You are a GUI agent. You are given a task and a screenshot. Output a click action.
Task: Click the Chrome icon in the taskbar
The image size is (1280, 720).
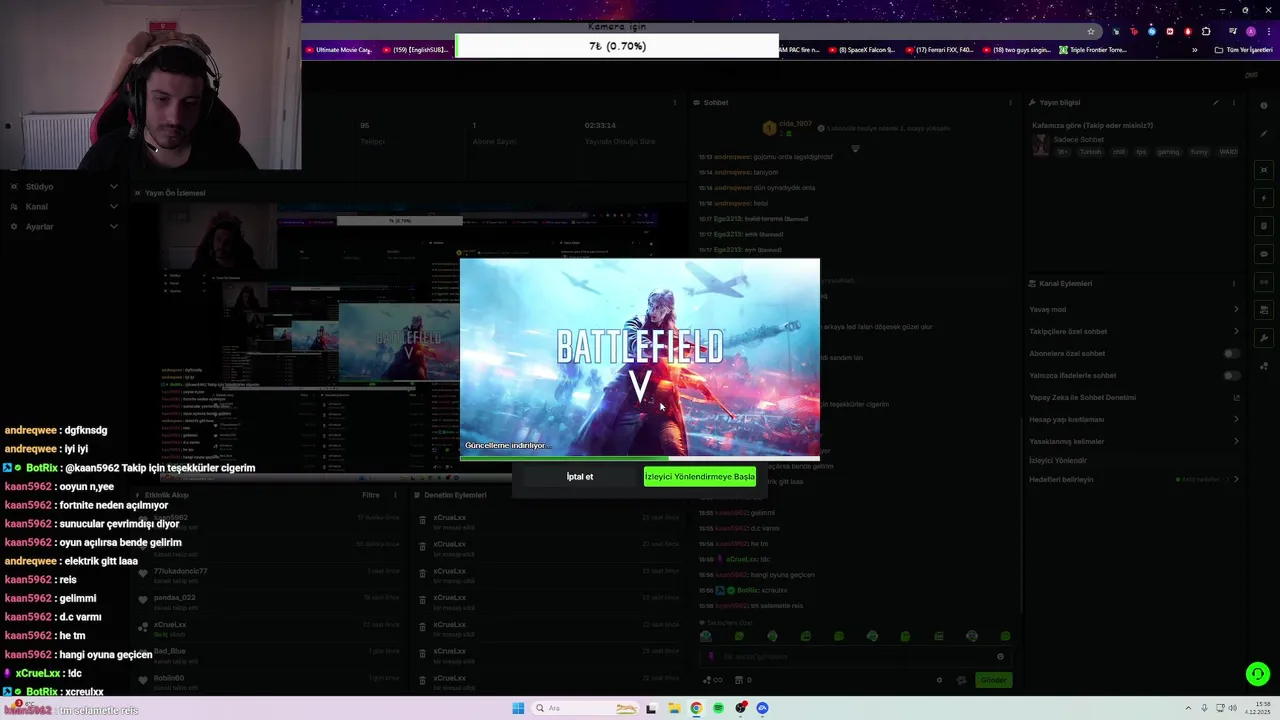click(x=696, y=708)
